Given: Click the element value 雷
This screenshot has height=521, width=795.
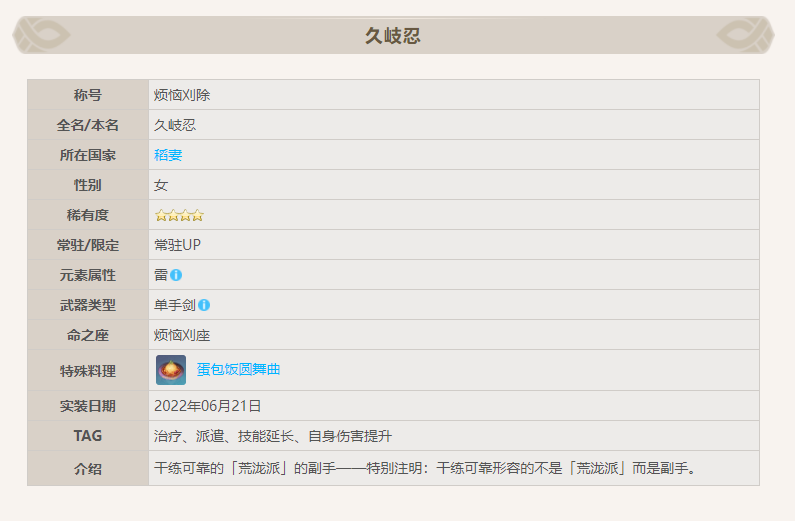Looking at the screenshot, I should [161, 275].
